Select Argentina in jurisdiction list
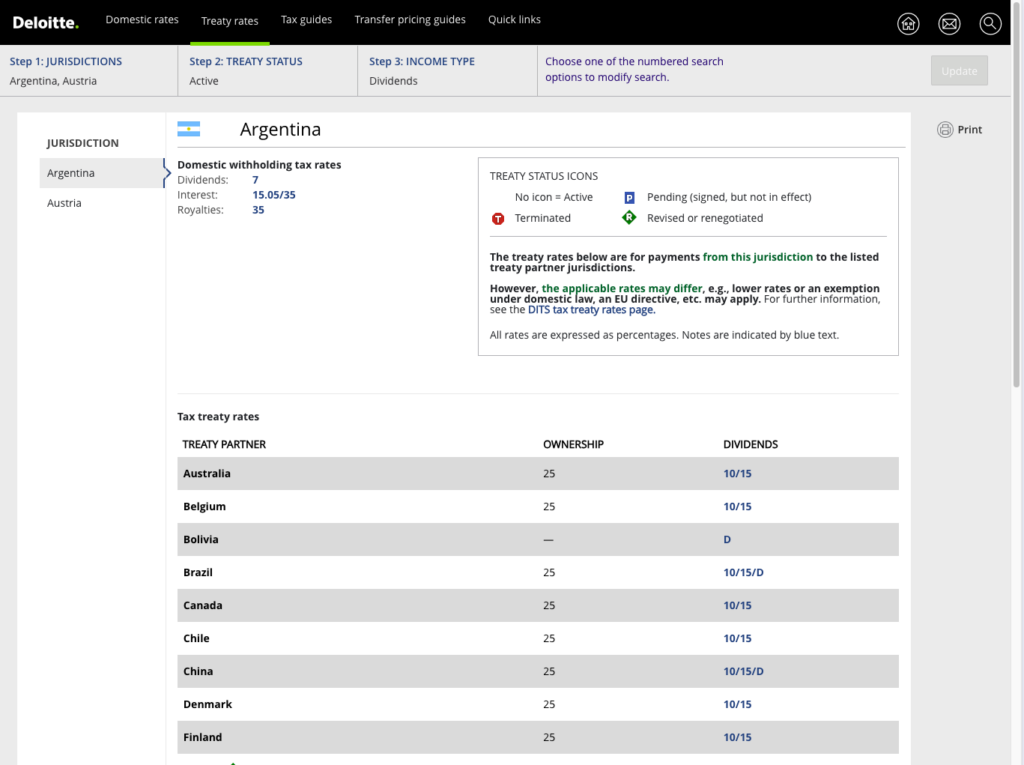The width and height of the screenshot is (1024, 765). pyautogui.click(x=101, y=173)
